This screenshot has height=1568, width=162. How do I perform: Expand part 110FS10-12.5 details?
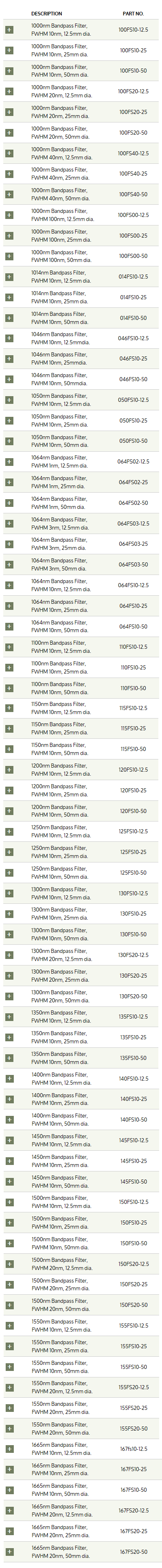point(9,647)
